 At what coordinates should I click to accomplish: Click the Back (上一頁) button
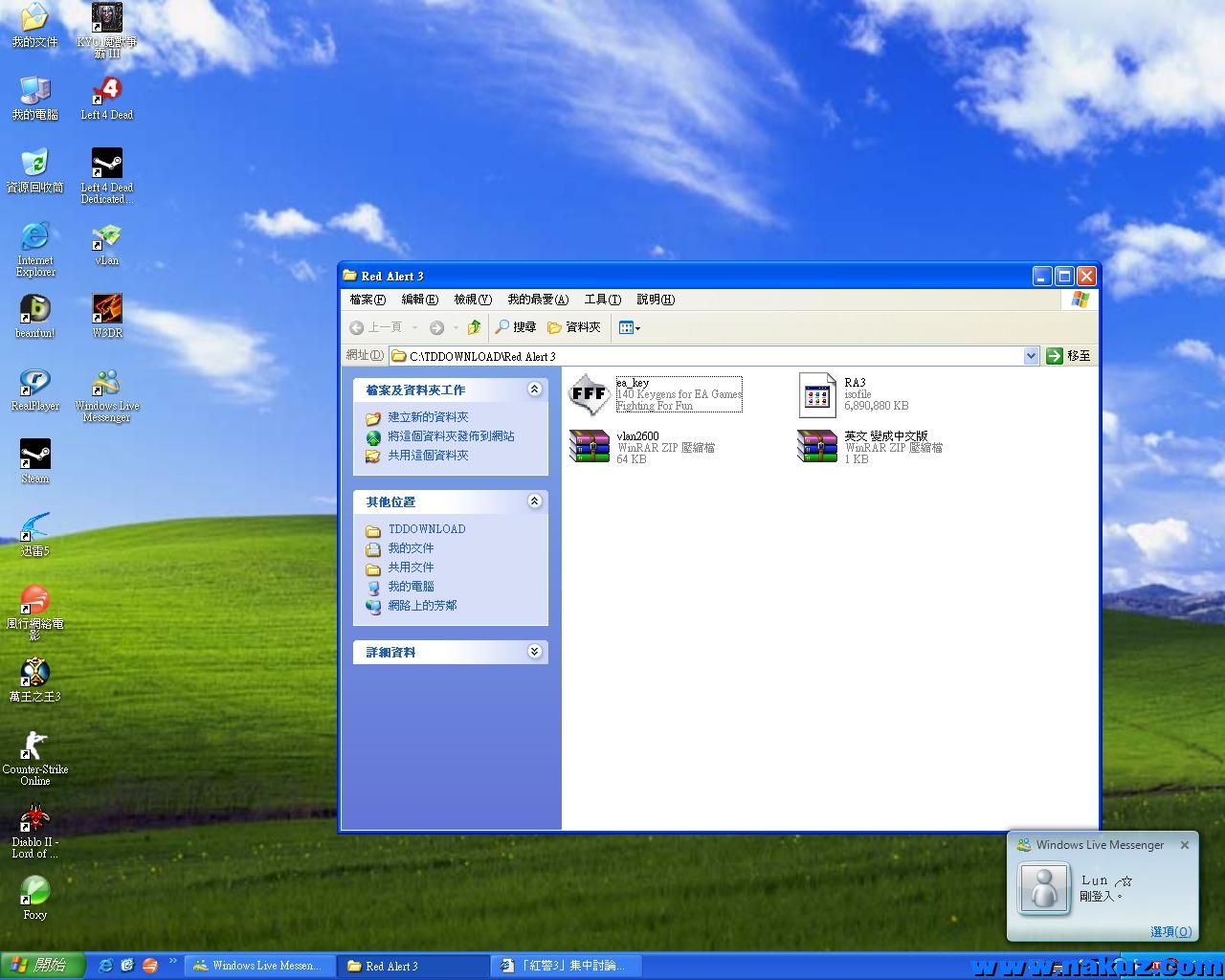coord(376,327)
